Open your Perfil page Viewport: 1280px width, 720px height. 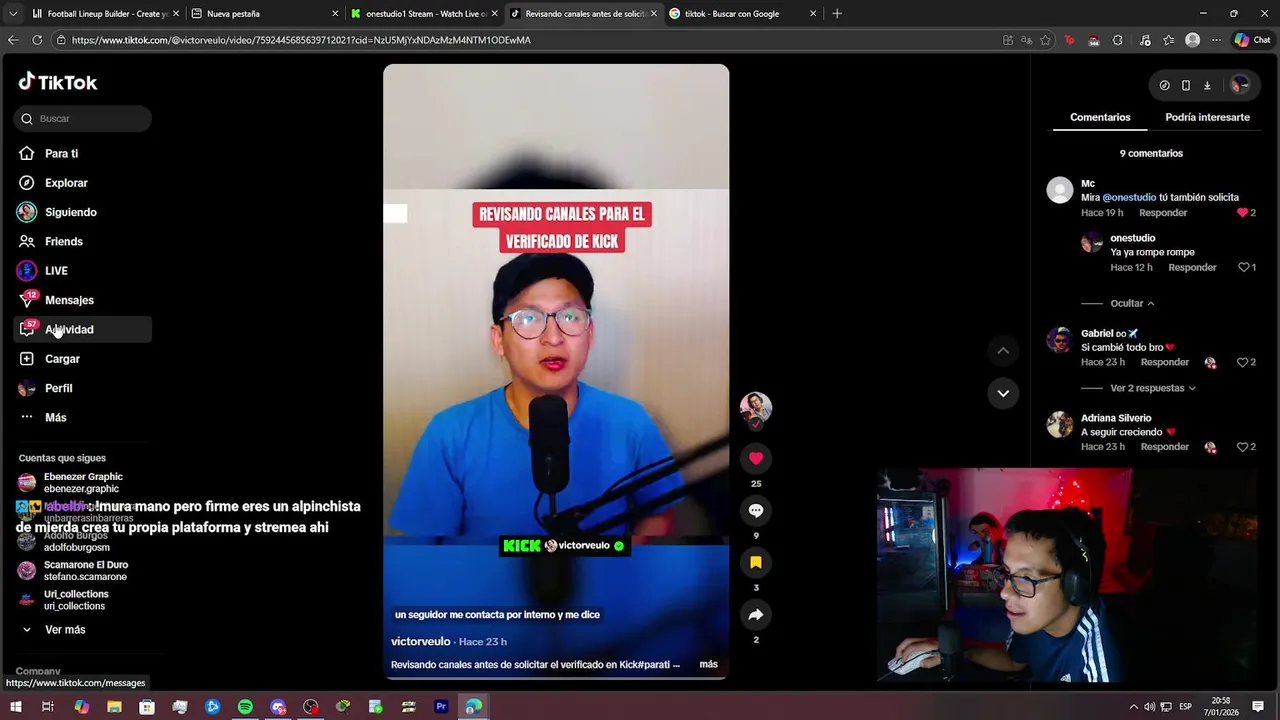coord(83,388)
